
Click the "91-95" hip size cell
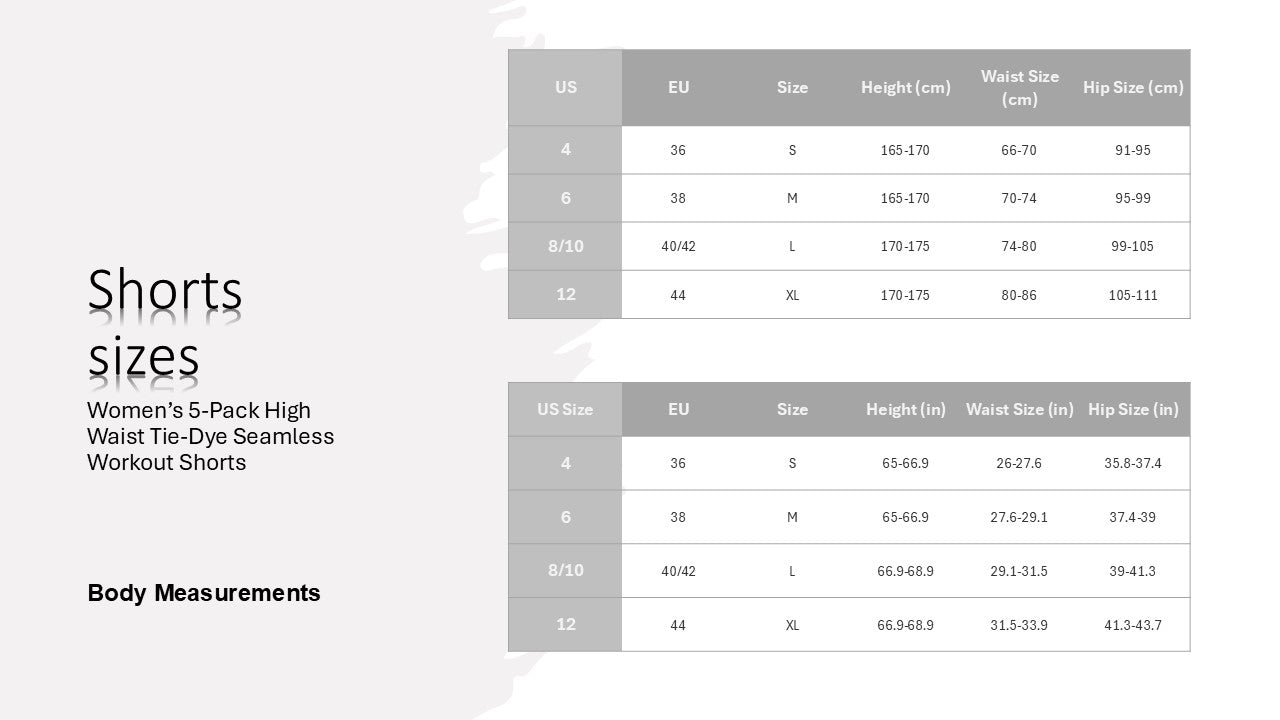tap(1133, 151)
